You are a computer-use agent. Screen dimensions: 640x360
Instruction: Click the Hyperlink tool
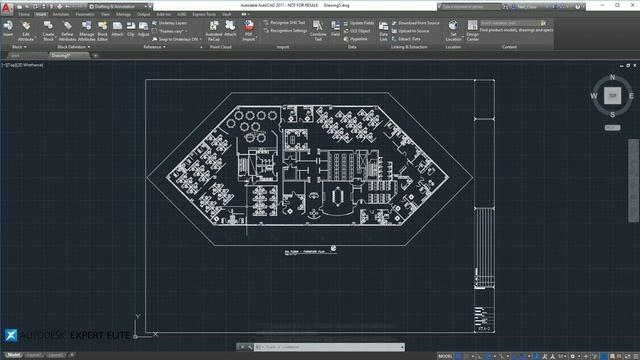click(x=355, y=39)
